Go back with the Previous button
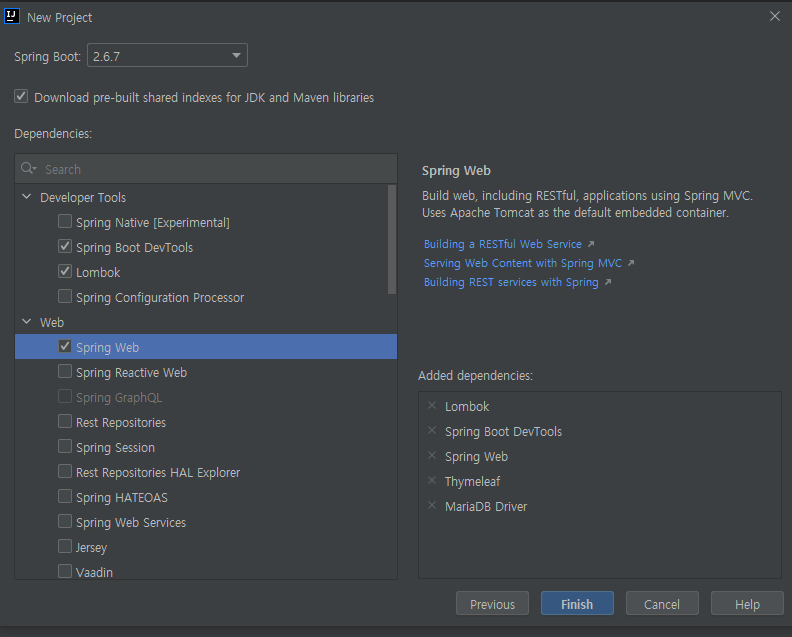This screenshot has width=792, height=637. click(492, 604)
